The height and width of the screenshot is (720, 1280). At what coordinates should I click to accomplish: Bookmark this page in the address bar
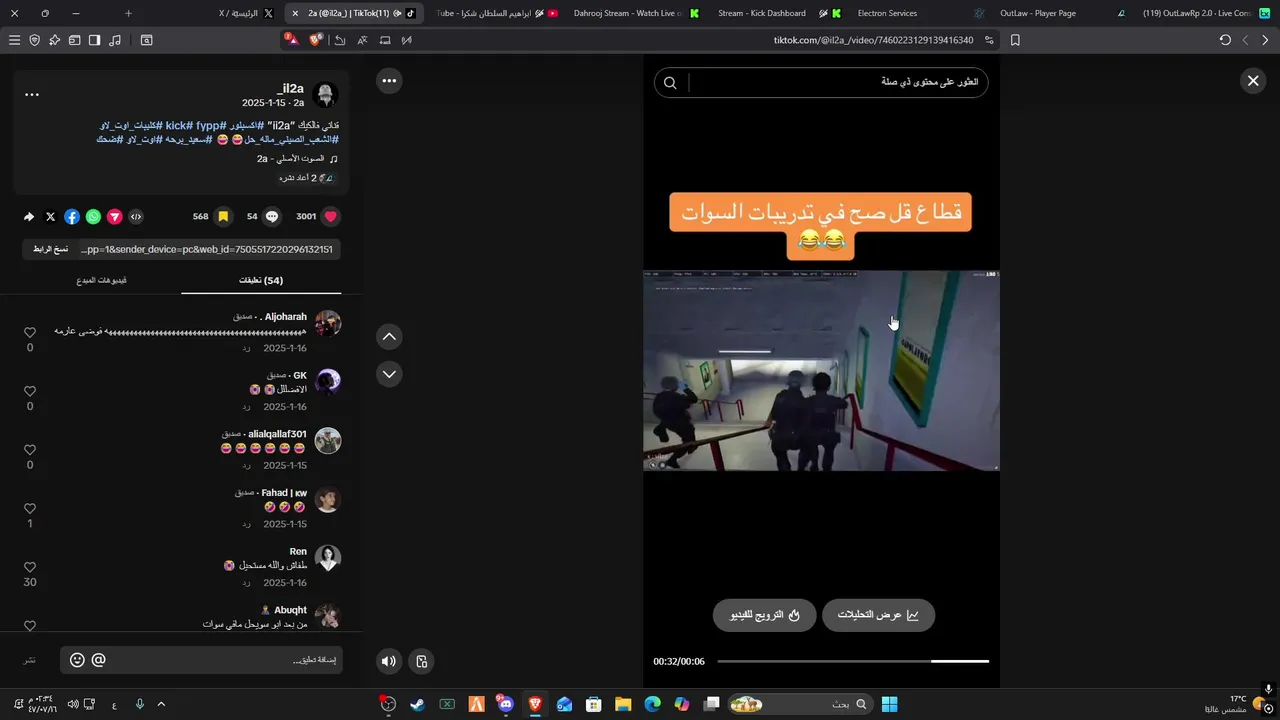point(1015,40)
